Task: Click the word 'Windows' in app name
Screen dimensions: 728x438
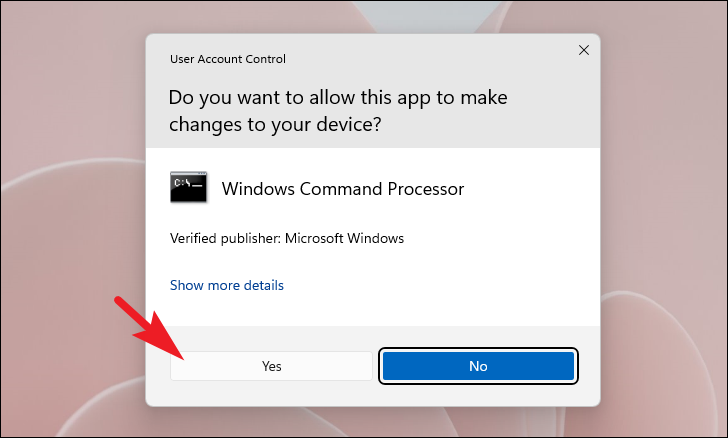Action: [253, 188]
